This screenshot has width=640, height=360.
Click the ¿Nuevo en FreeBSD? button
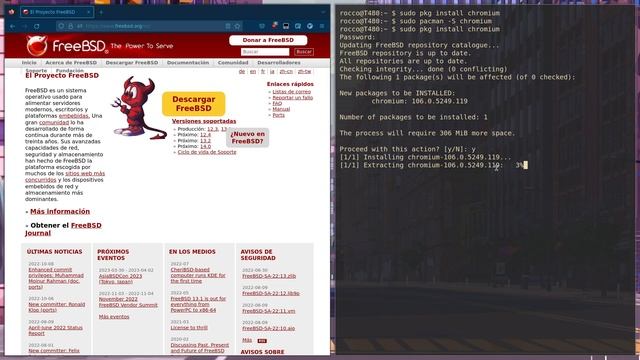[x=247, y=138]
